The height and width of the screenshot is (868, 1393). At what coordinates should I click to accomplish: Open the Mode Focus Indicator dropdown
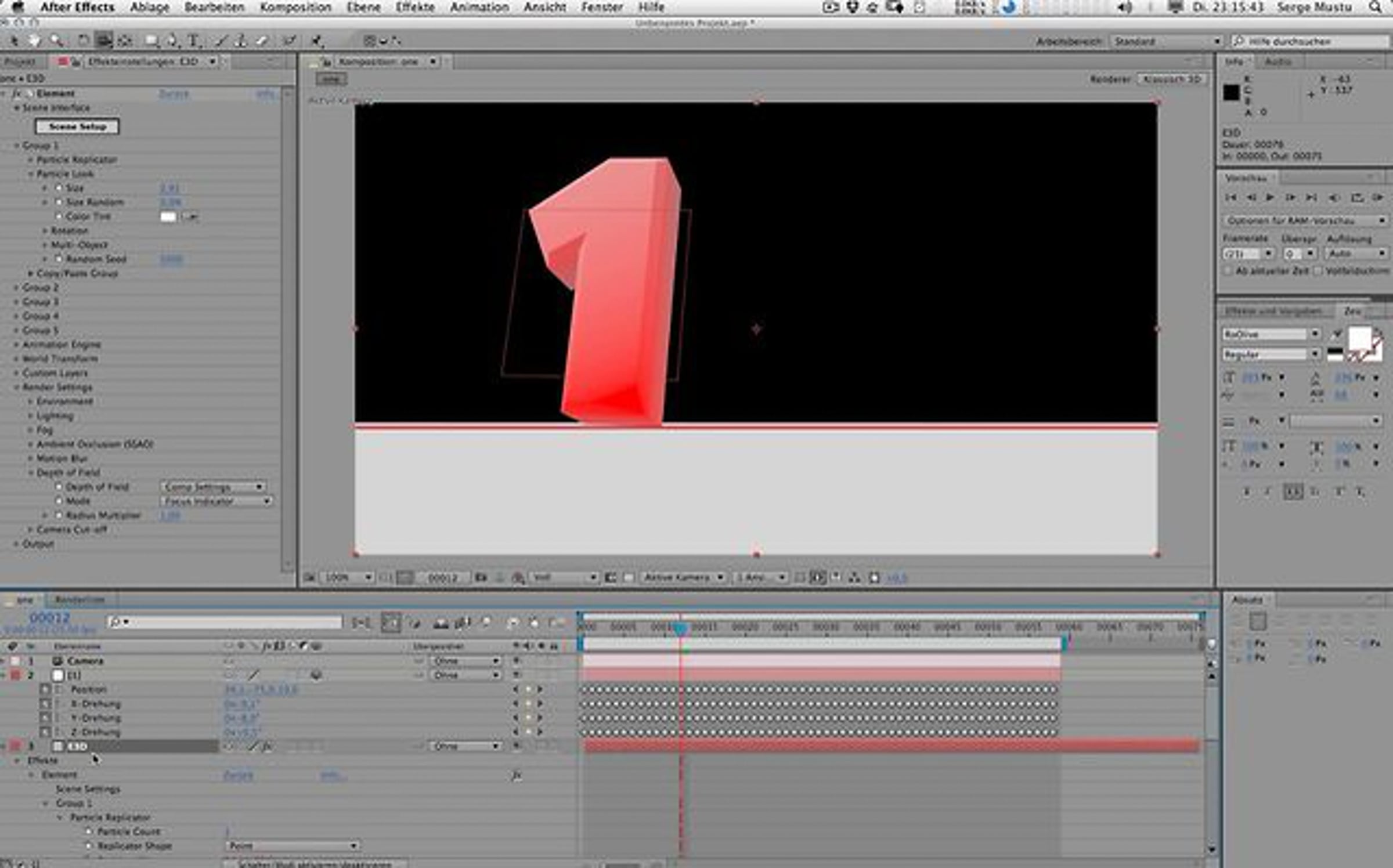(x=216, y=501)
